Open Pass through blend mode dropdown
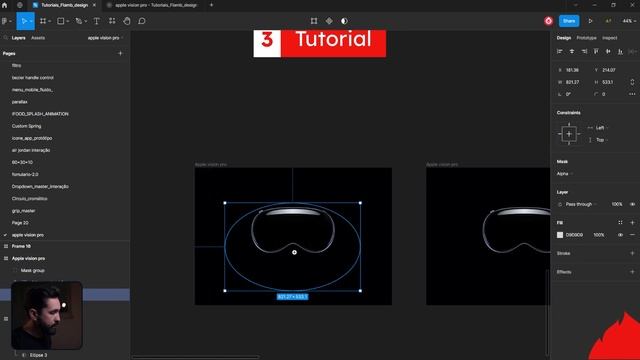The image size is (640, 360). pyautogui.click(x=580, y=204)
